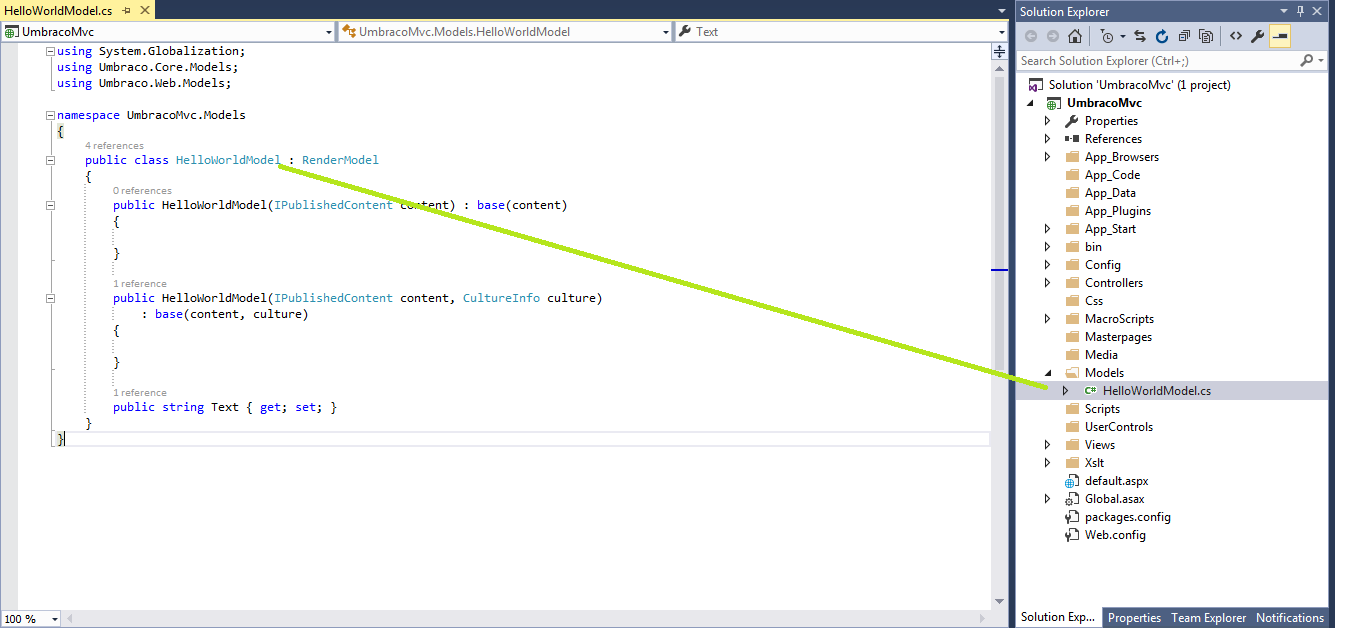Screen dimensions: 1366x628
Task: Click the 1 reference link above Text property
Action: pyautogui.click(x=139, y=391)
